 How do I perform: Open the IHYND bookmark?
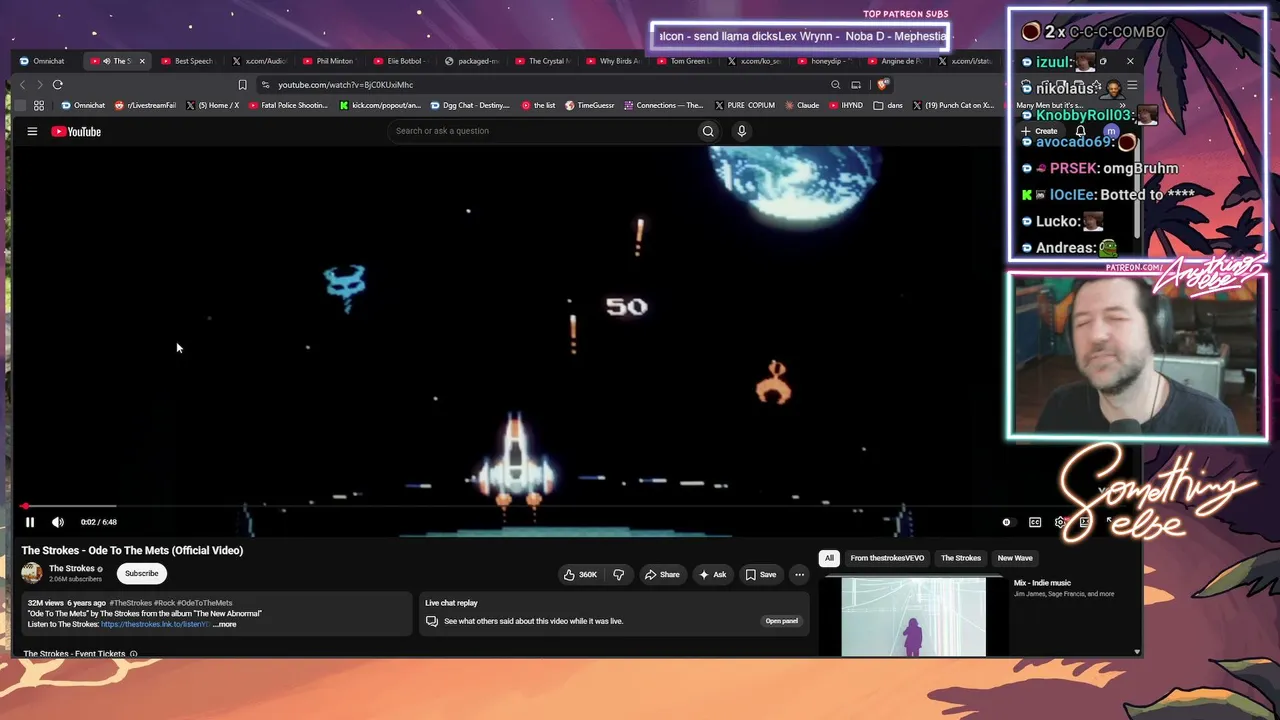click(846, 105)
